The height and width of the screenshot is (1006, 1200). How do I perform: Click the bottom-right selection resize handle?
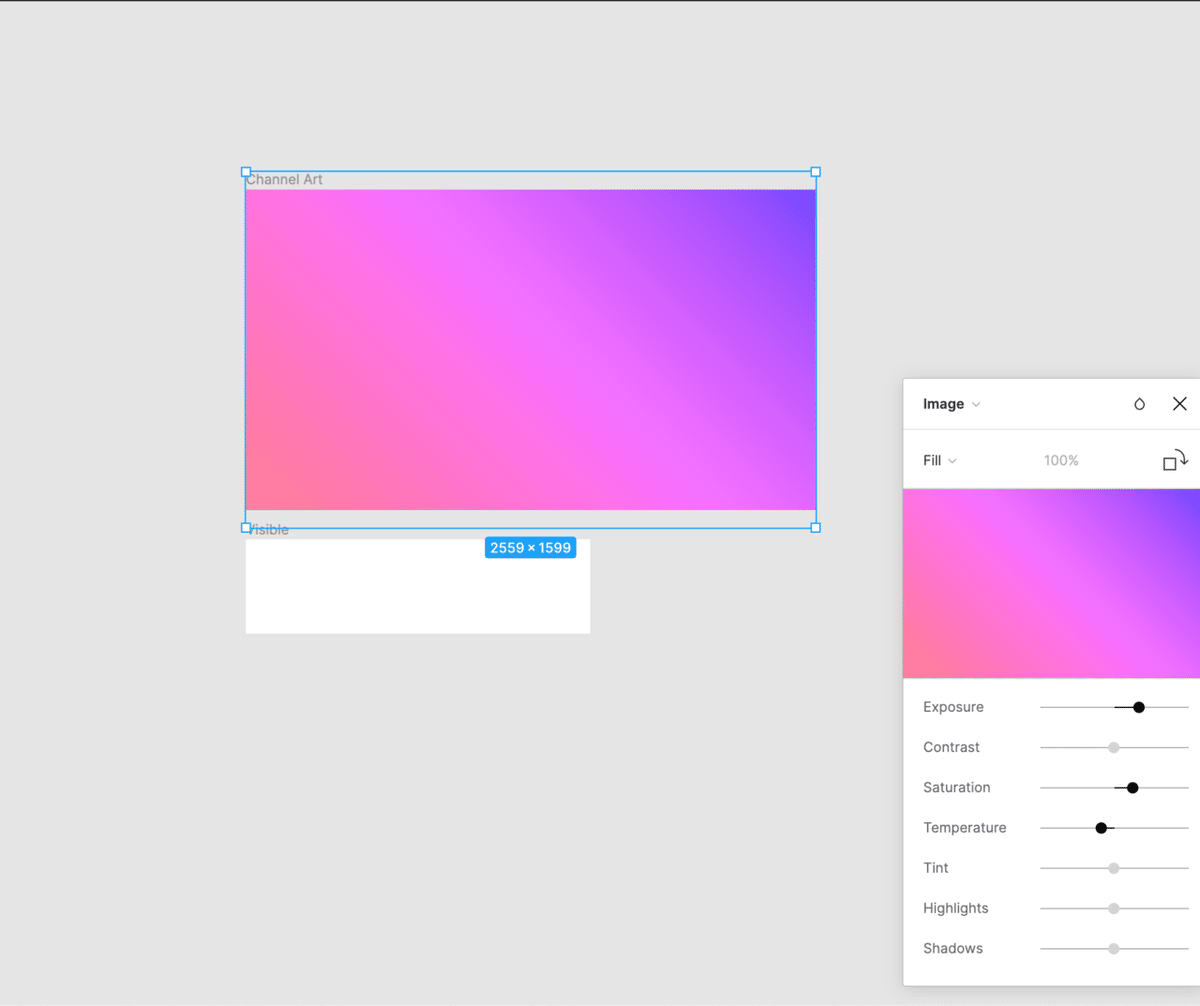tap(816, 527)
